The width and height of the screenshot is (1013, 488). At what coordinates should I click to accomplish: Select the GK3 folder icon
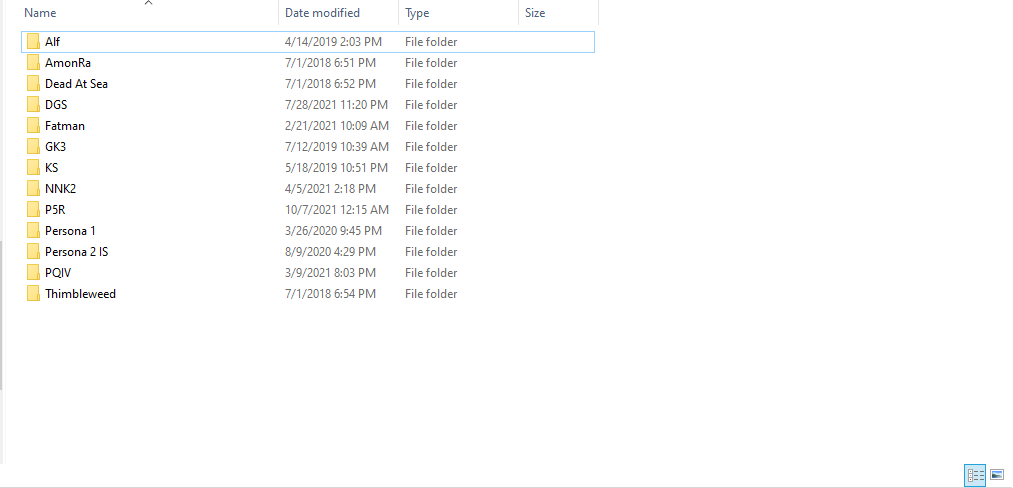click(34, 147)
